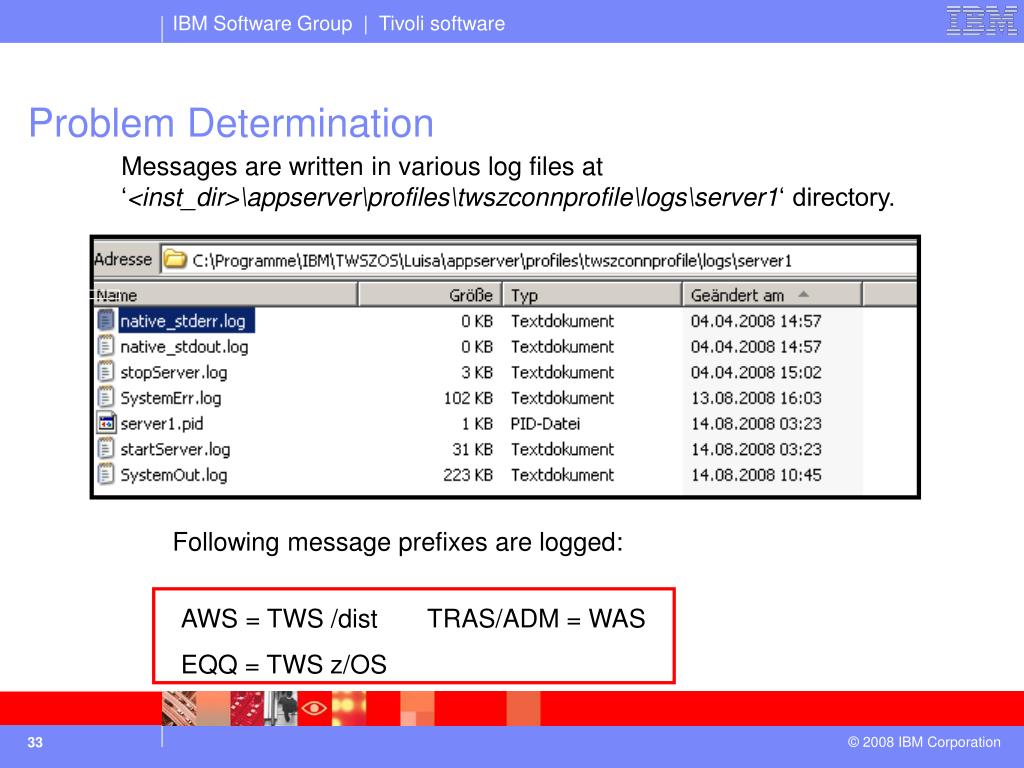The height and width of the screenshot is (768, 1024).
Task: Click the Problem Determination slide title
Action: 231,123
